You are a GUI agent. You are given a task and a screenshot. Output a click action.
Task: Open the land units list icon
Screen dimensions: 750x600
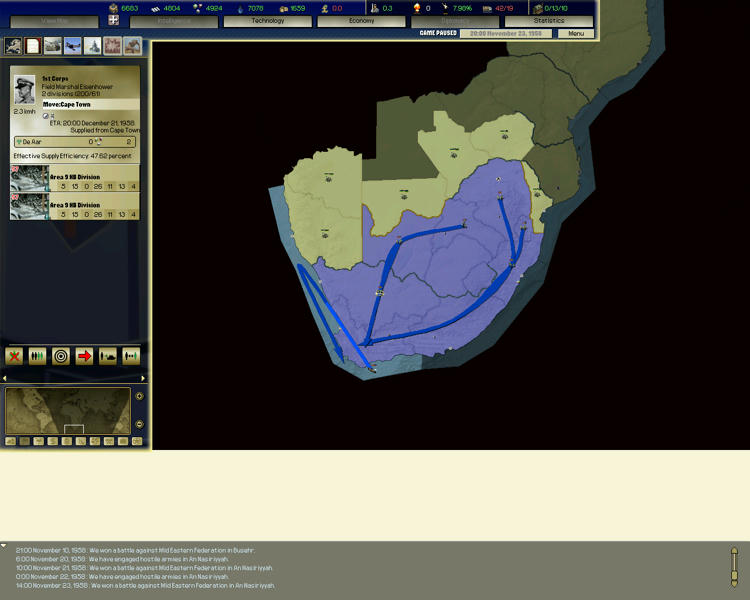(53, 46)
